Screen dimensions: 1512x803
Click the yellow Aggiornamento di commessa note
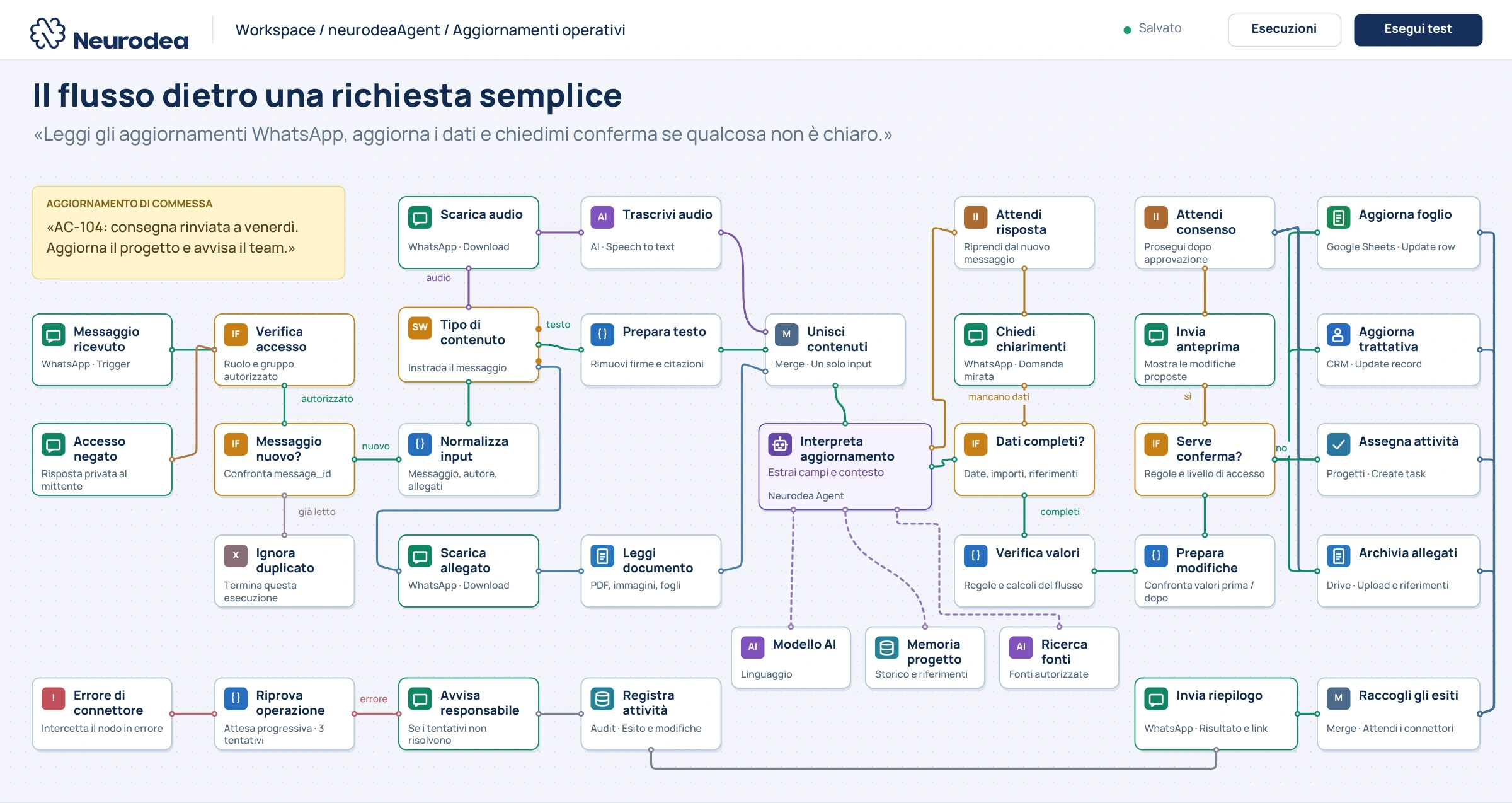tap(188, 233)
